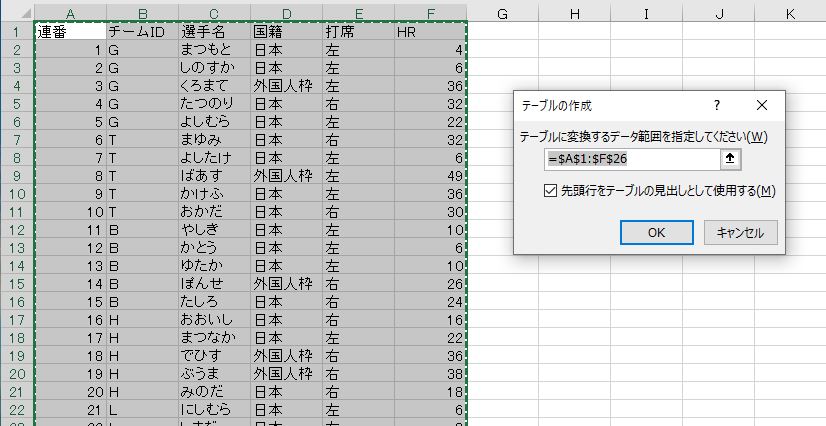
Task: Select row 20 header
Action: pyautogui.click(x=17, y=373)
